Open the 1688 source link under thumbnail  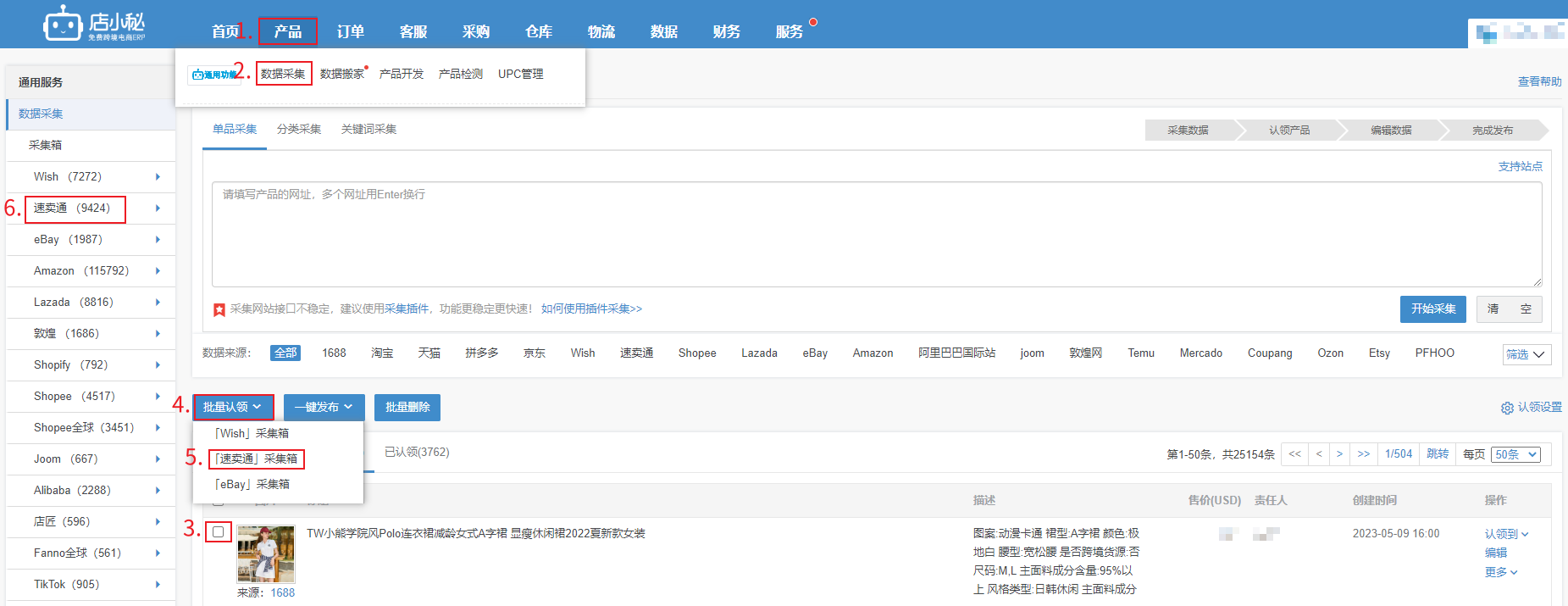(283, 592)
